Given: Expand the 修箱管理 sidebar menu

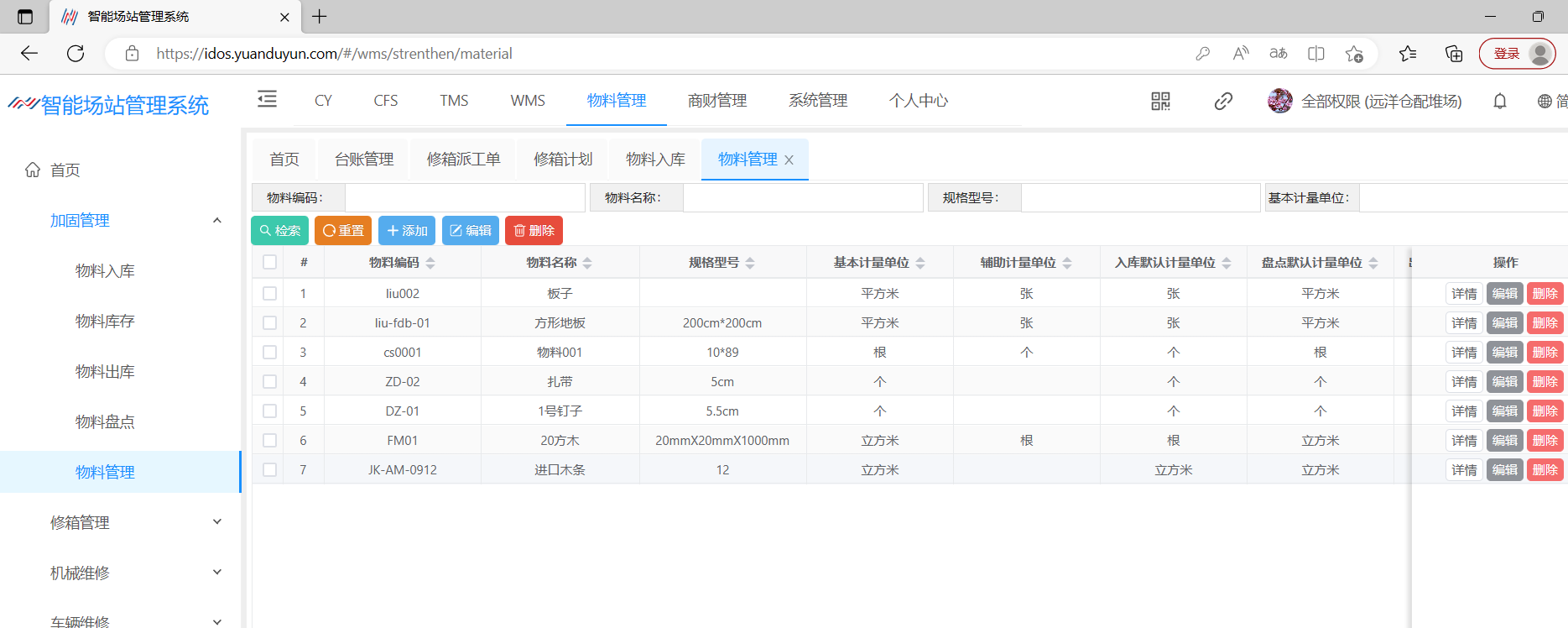Looking at the screenshot, I should pos(217,522).
